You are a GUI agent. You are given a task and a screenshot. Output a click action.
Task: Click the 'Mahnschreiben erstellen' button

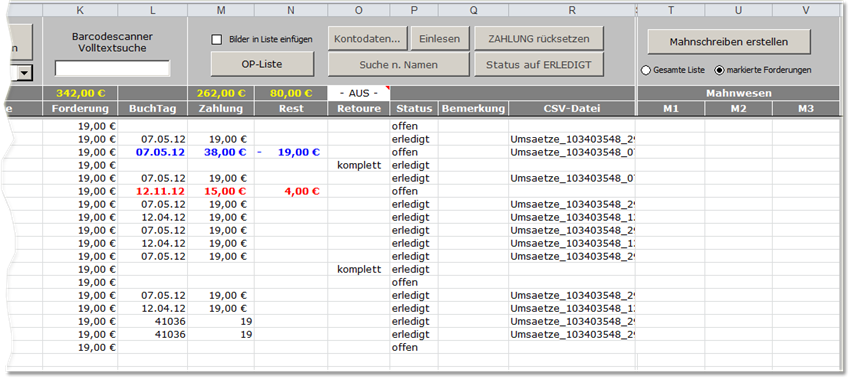click(x=729, y=42)
